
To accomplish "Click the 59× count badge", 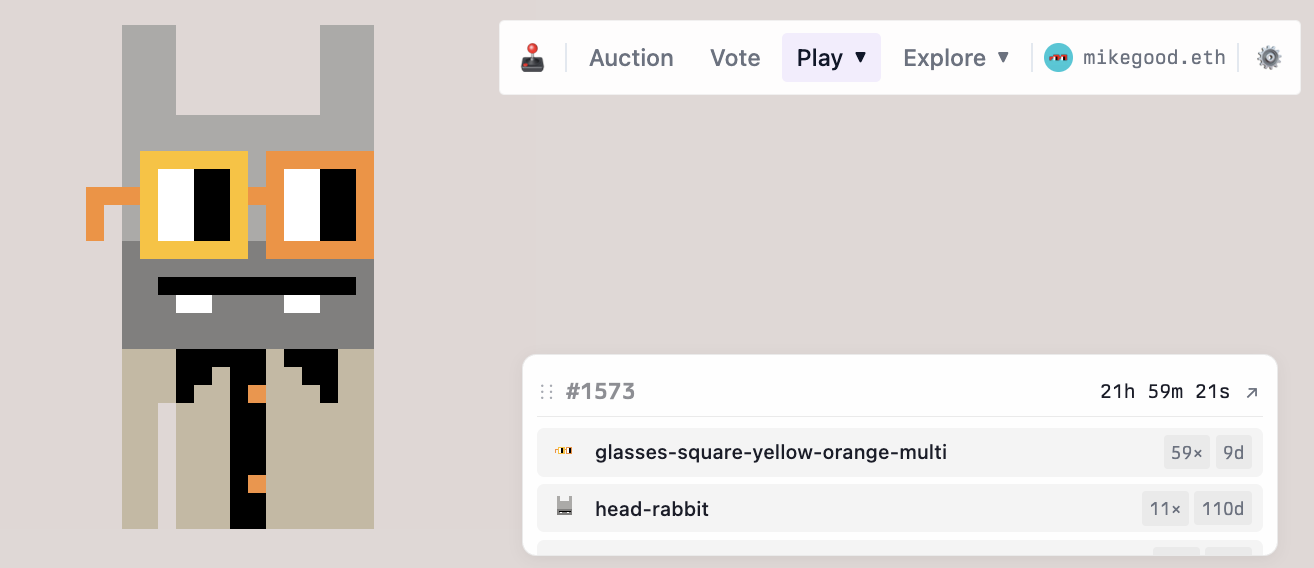I will [1187, 453].
